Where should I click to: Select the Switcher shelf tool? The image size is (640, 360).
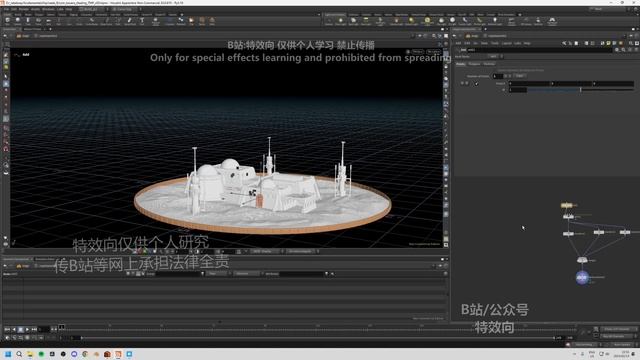538,20
